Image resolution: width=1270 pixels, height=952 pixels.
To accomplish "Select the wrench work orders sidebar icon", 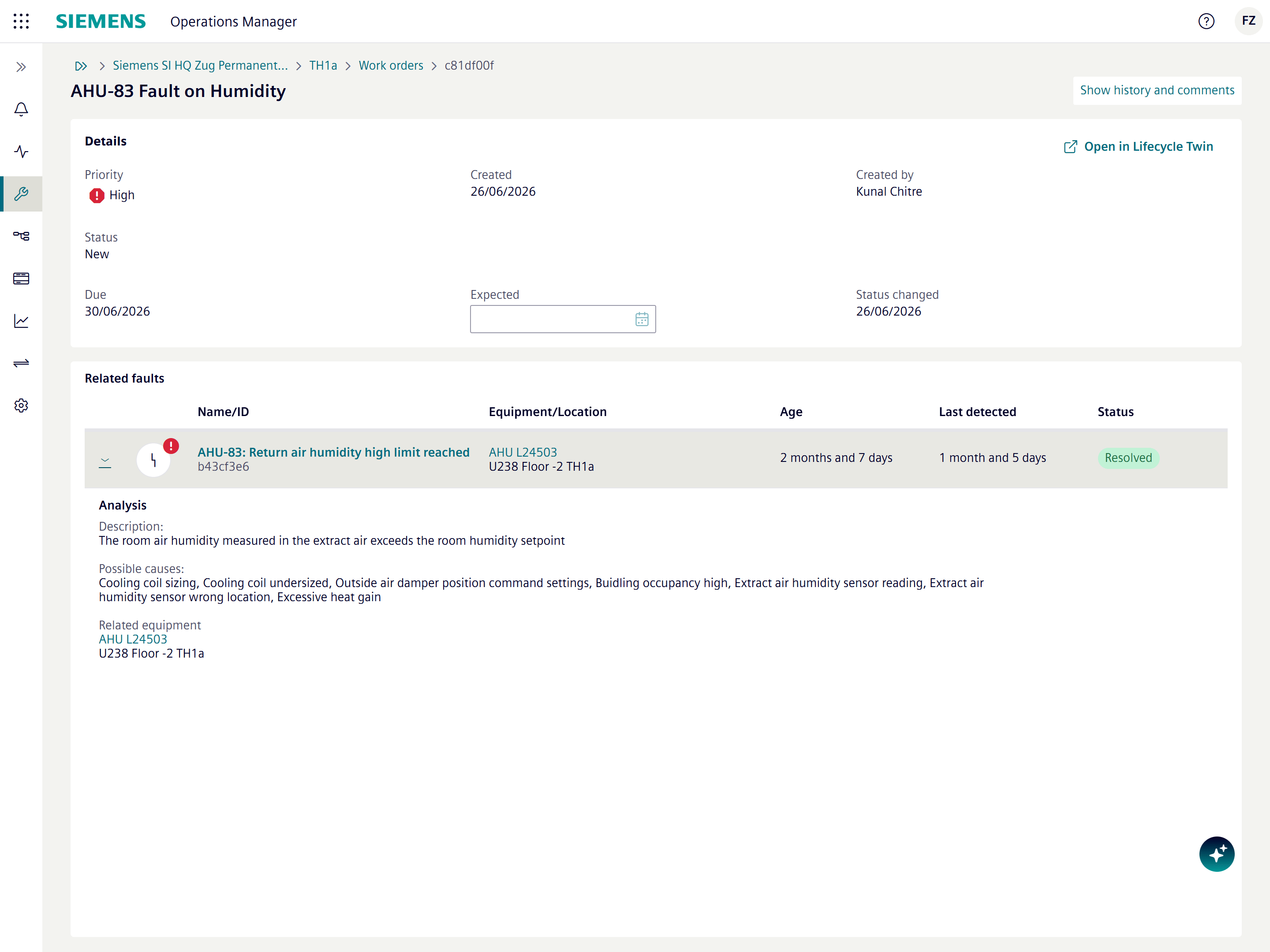I will (x=21, y=194).
